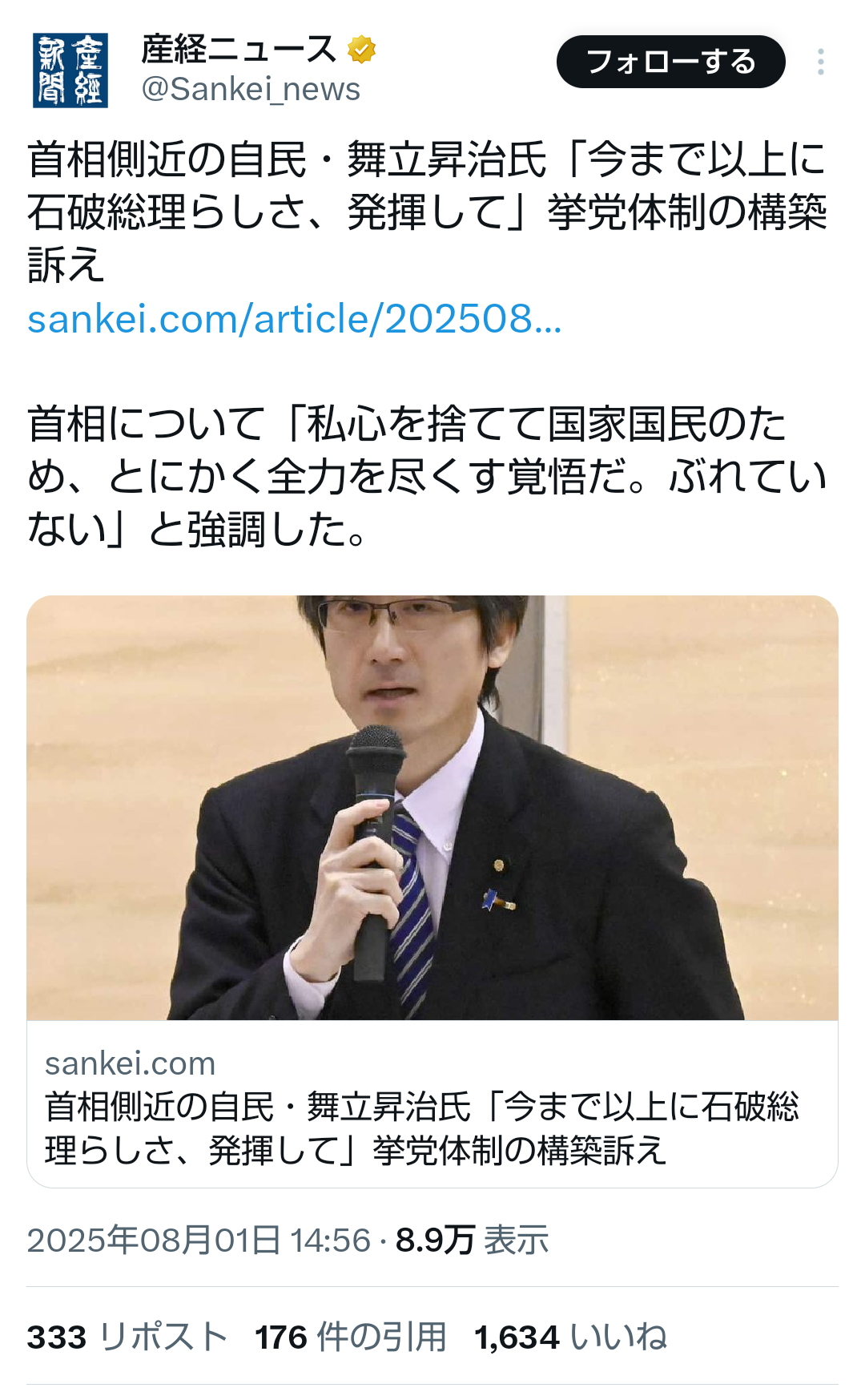This screenshot has height=1400, width=865.
Task: Click the 2025年08月01日 date stamp
Action: pos(154,1240)
